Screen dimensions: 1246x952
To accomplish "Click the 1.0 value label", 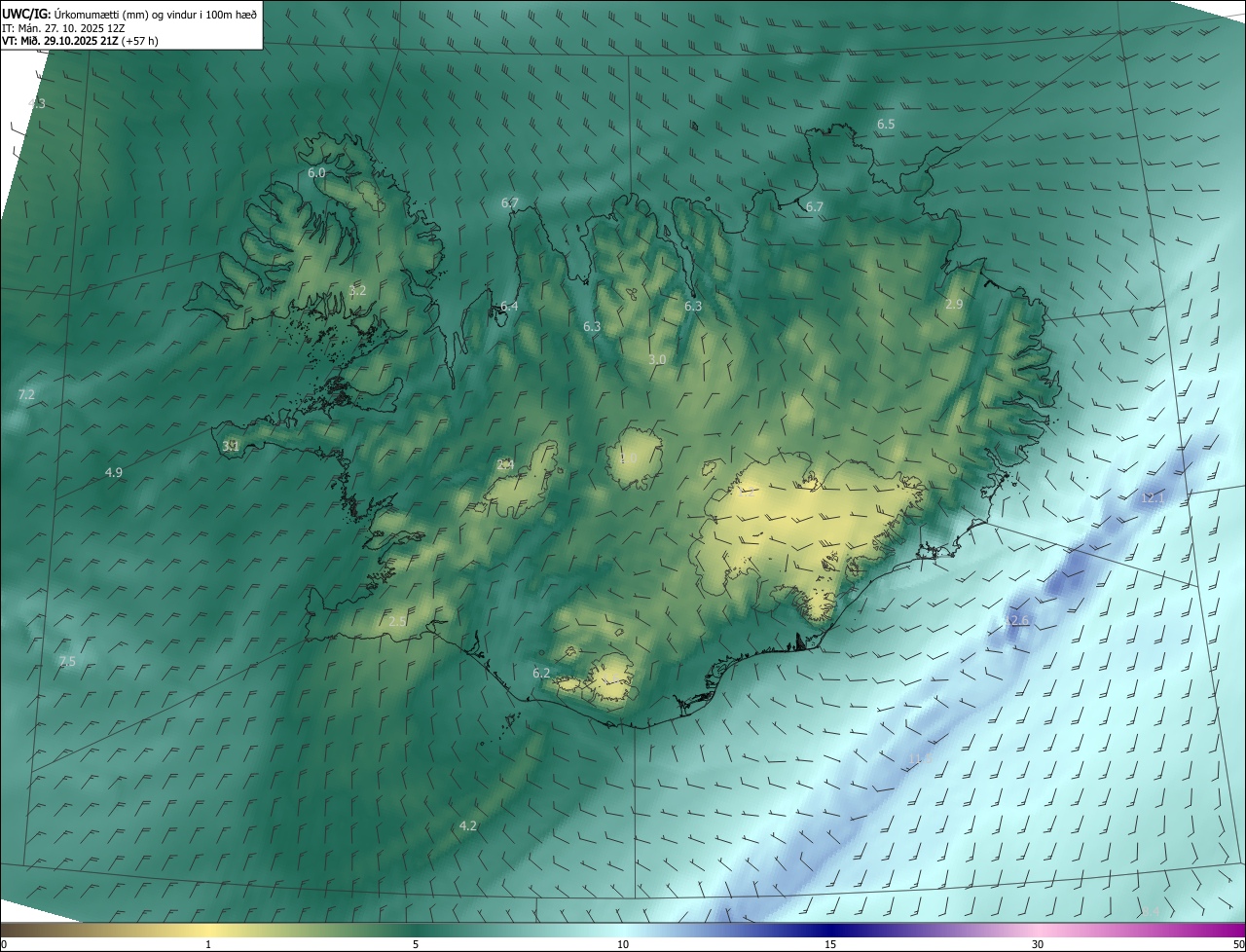I will pyautogui.click(x=630, y=458).
